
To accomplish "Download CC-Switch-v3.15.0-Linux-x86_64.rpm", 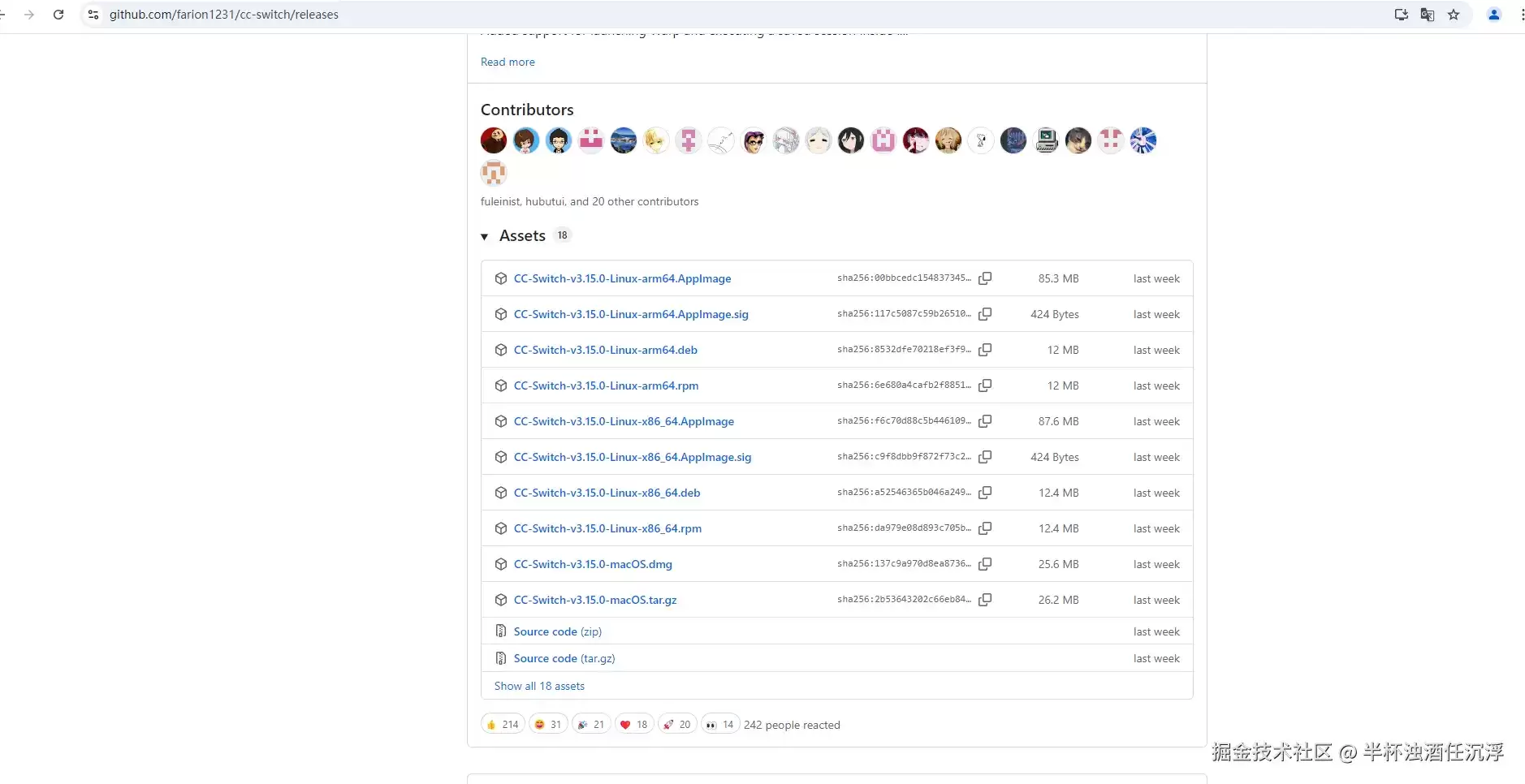I will 607,528.
